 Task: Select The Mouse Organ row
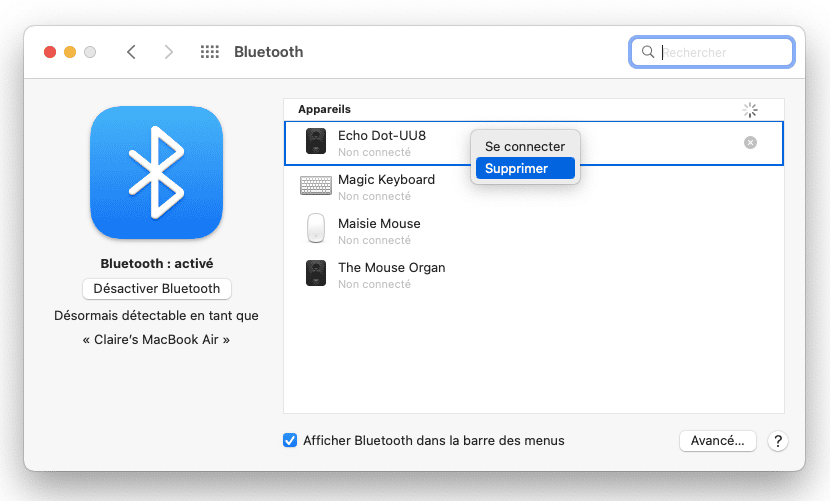[x=534, y=275]
